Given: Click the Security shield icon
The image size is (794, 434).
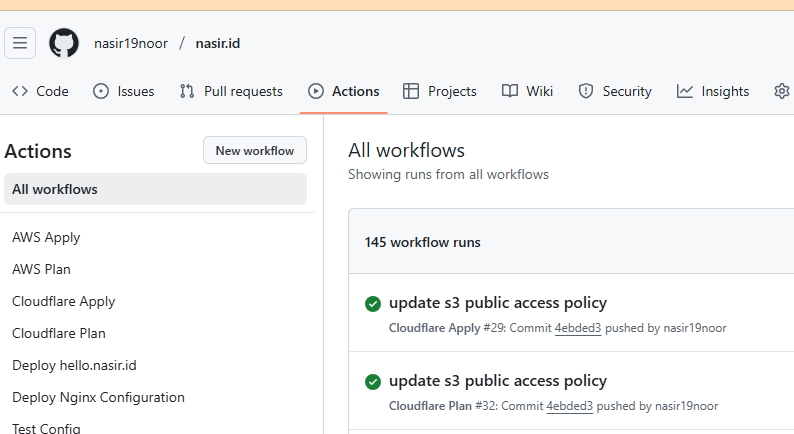Looking at the screenshot, I should click(585, 91).
